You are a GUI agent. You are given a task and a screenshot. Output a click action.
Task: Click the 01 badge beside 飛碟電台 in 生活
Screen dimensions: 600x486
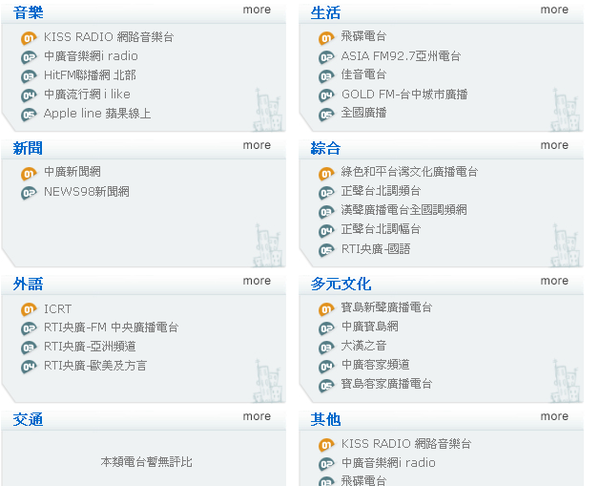326,38
